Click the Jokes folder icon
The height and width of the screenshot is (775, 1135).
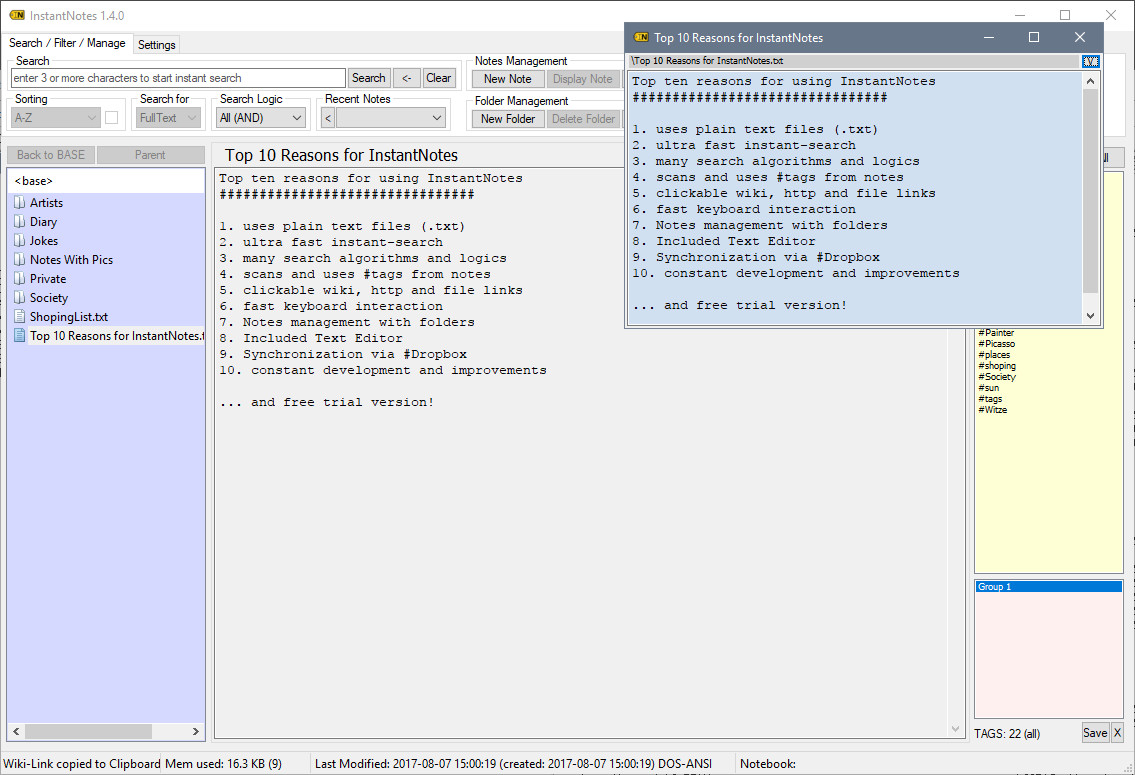tap(20, 240)
